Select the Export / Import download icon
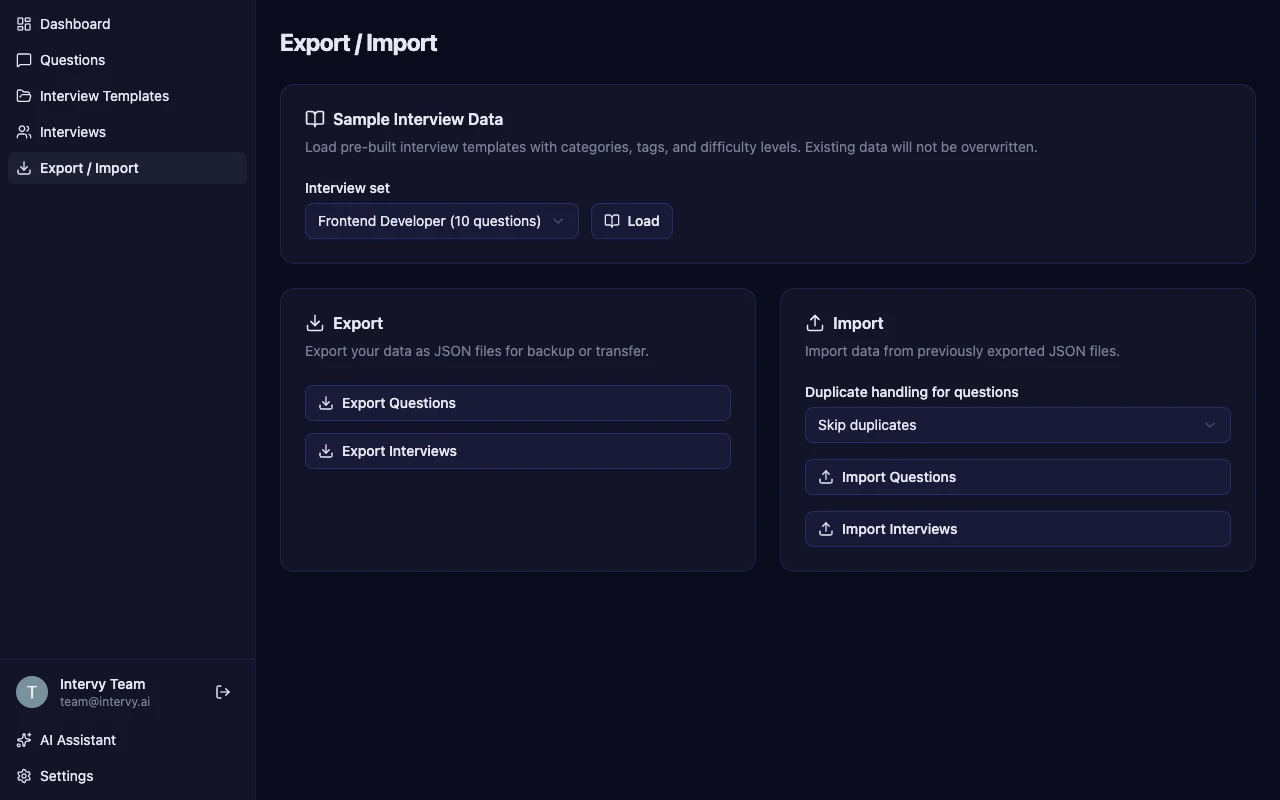 click(x=23, y=167)
